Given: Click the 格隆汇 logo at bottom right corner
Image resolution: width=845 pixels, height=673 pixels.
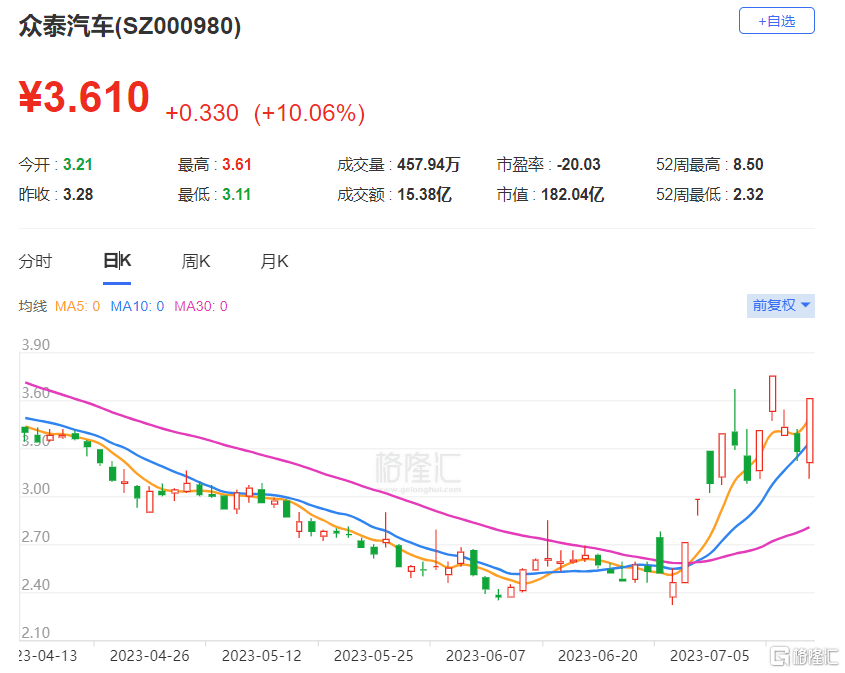Looking at the screenshot, I should (x=801, y=655).
